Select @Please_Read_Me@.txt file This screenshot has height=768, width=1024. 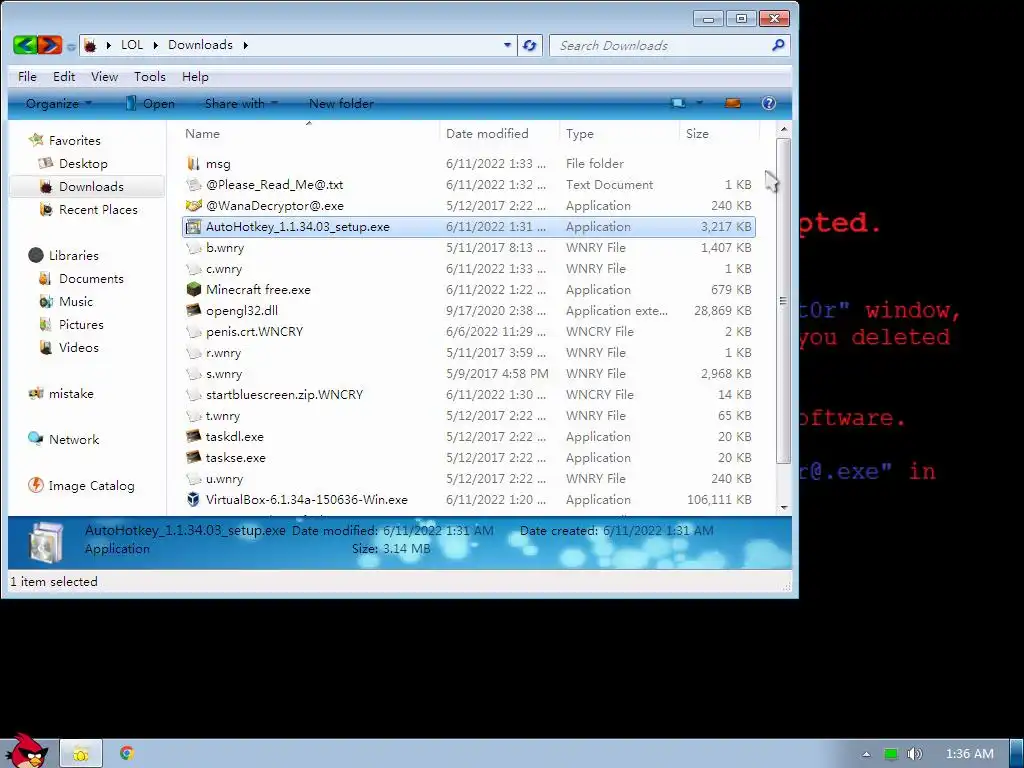(274, 184)
